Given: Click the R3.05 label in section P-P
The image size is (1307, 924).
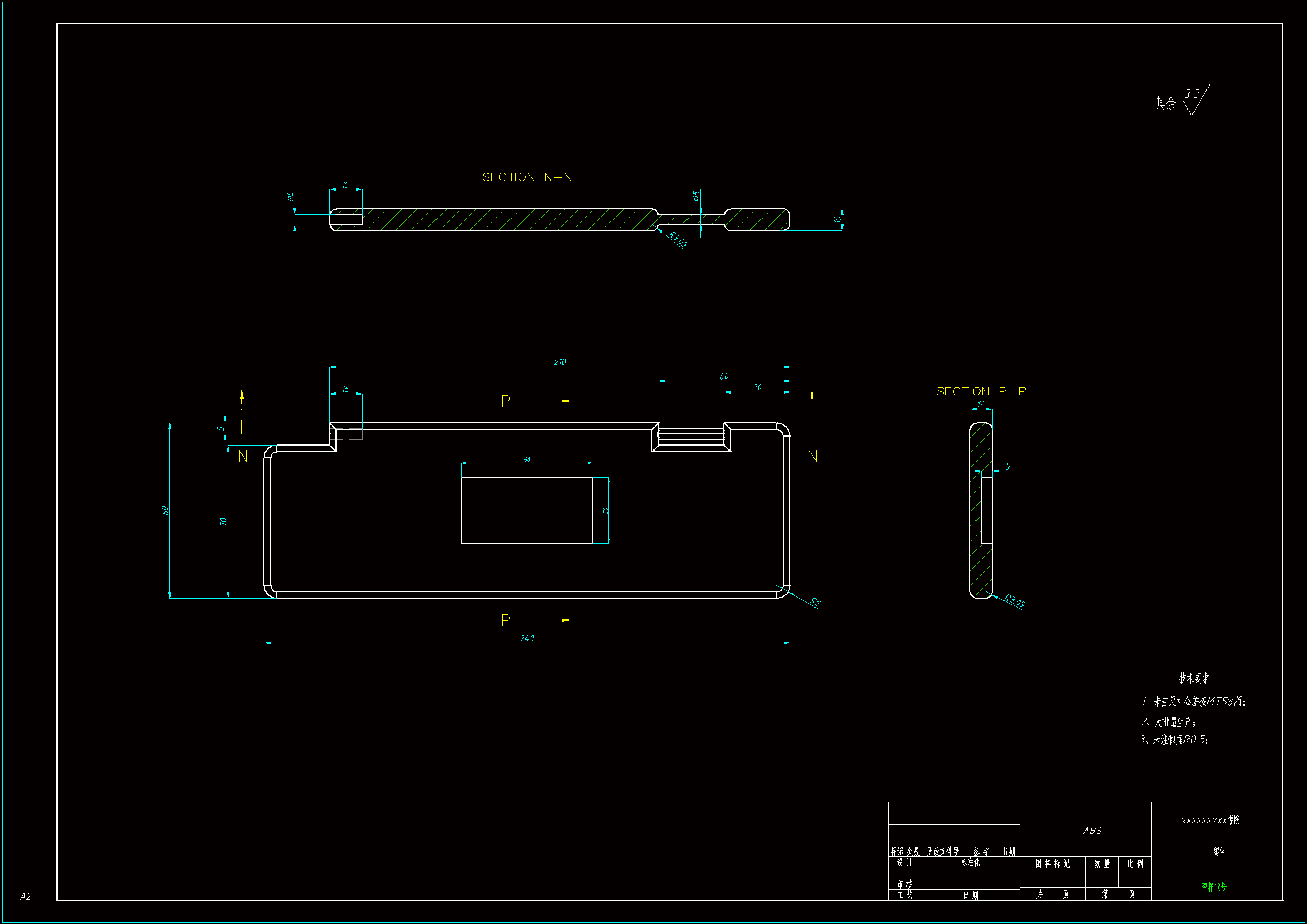Looking at the screenshot, I should coord(1015,601).
